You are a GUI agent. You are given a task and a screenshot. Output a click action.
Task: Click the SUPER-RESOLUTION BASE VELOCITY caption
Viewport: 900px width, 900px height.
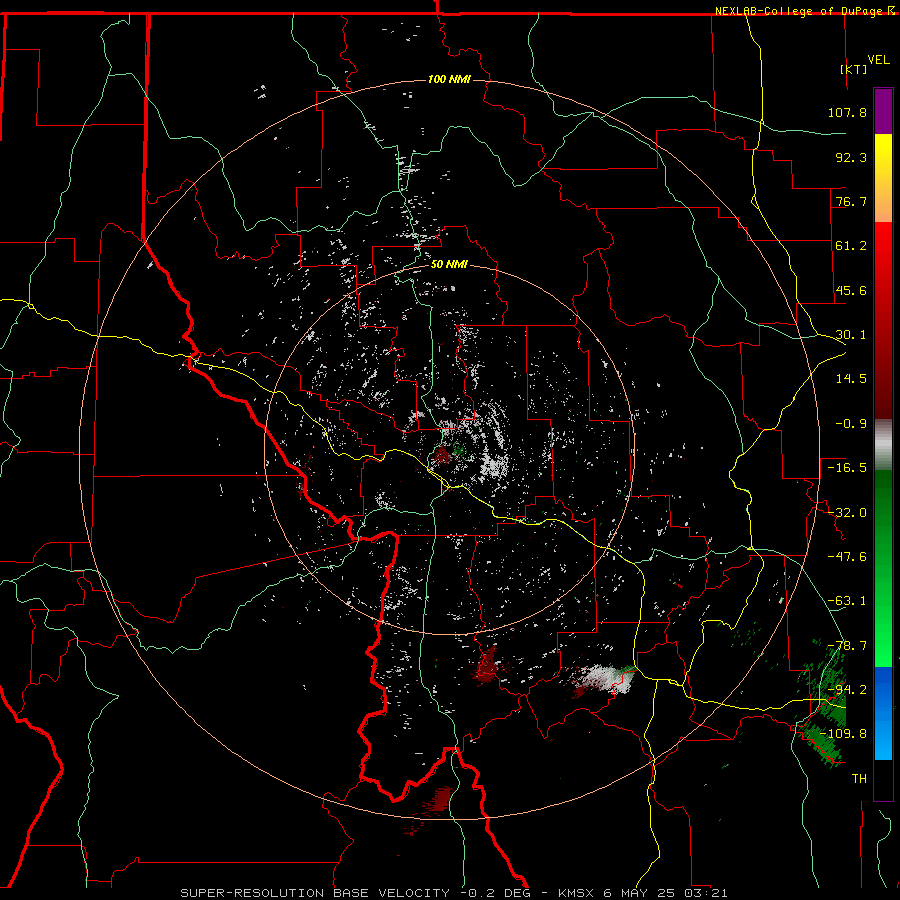(315, 893)
